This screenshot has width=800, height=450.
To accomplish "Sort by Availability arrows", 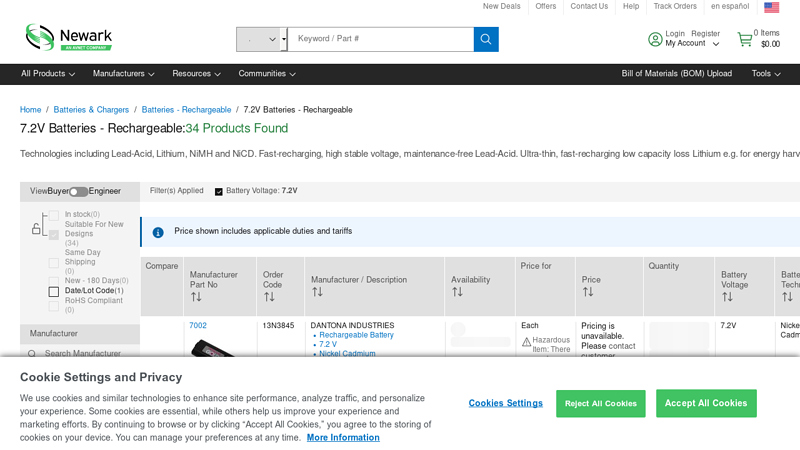I will tap(457, 292).
